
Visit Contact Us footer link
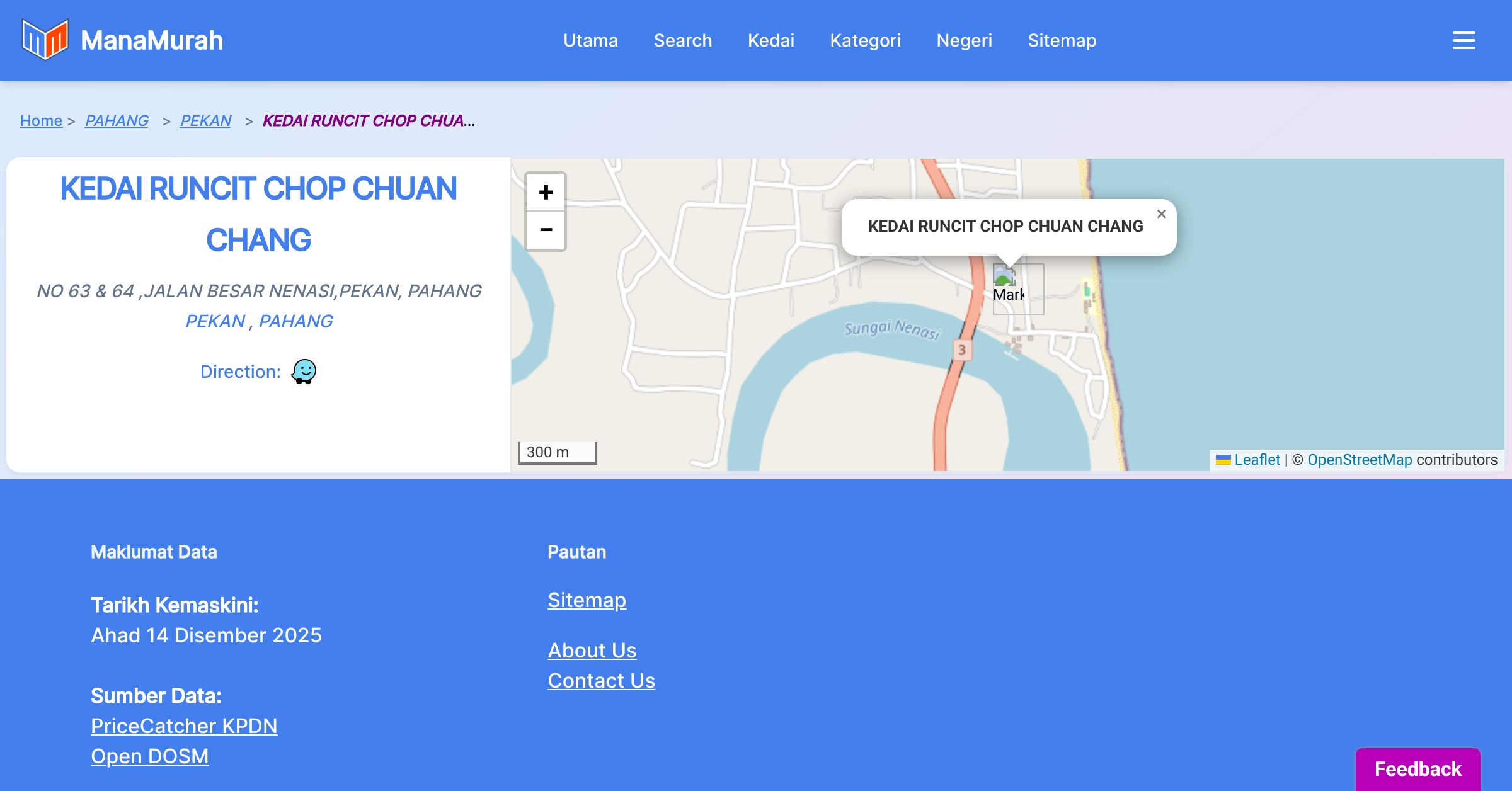(x=601, y=681)
